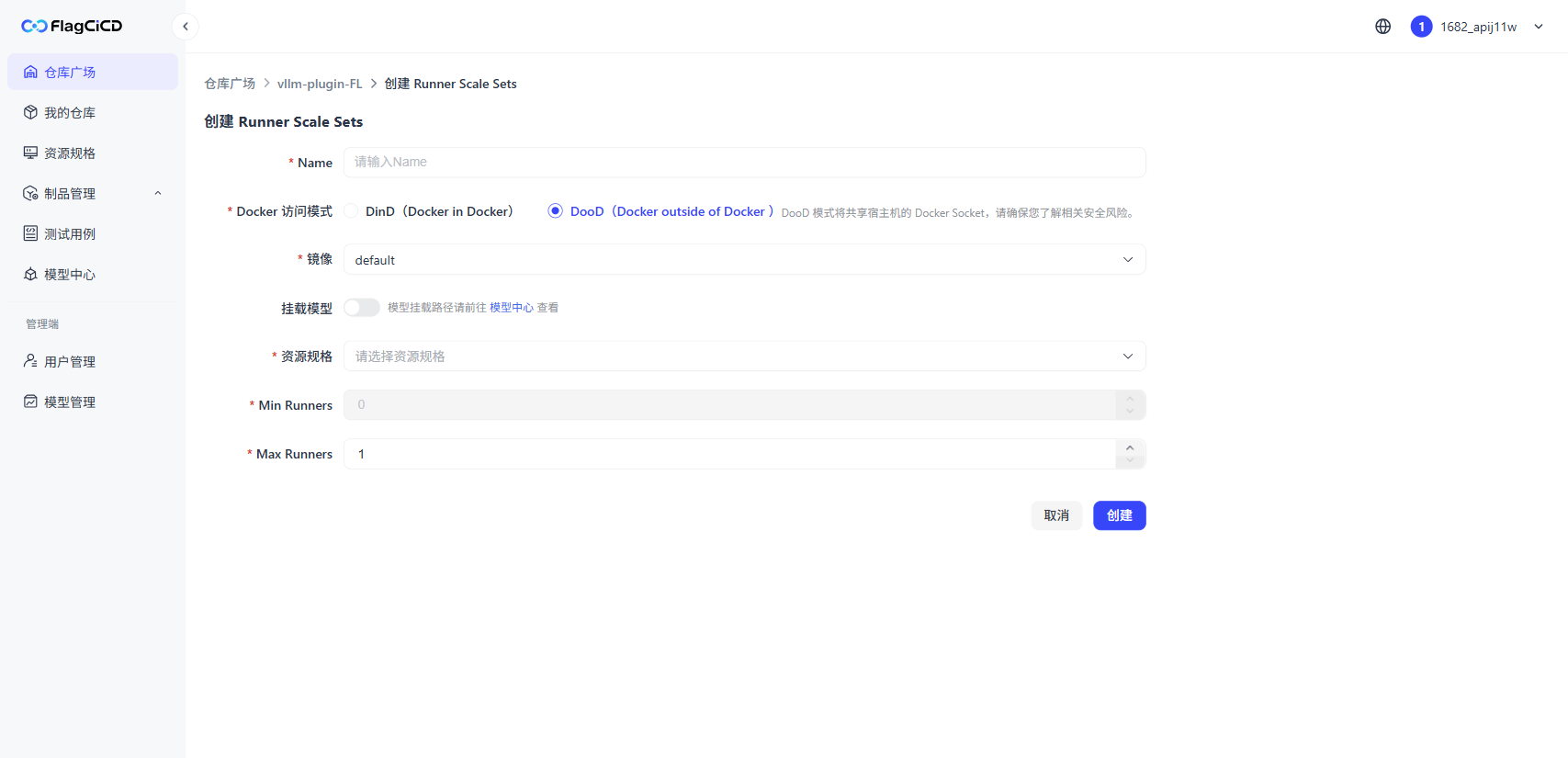Click the 镜像 dropdown arrow
This screenshot has height=758, width=1568.
pyautogui.click(x=1128, y=259)
